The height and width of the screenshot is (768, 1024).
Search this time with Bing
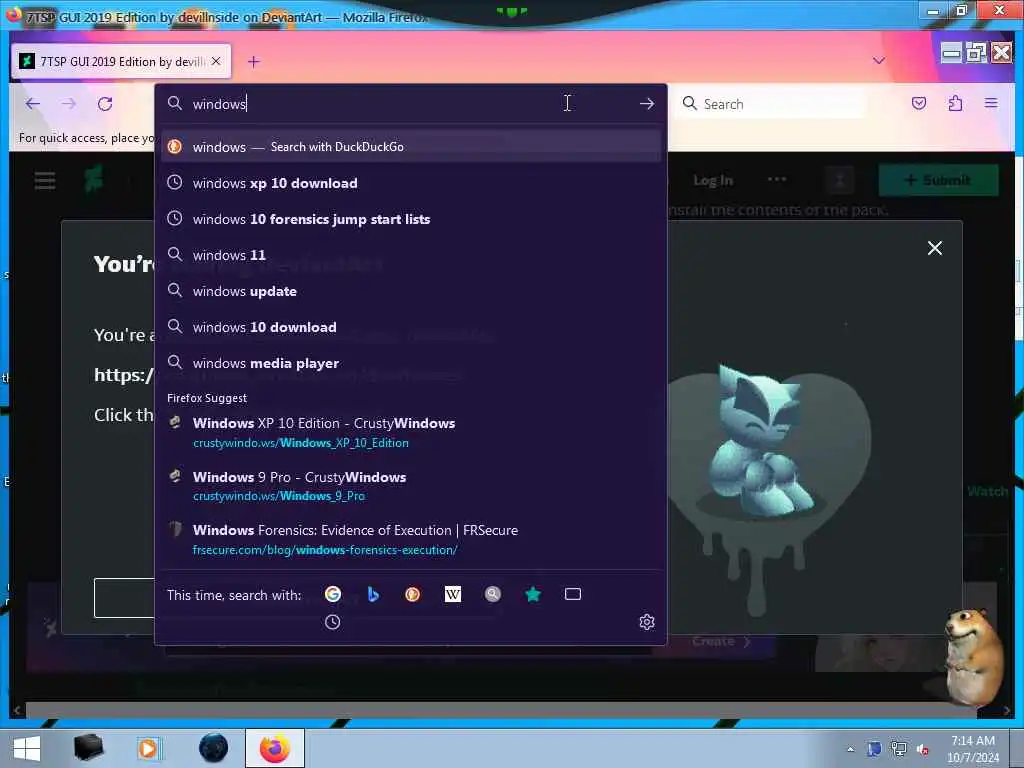(372, 594)
